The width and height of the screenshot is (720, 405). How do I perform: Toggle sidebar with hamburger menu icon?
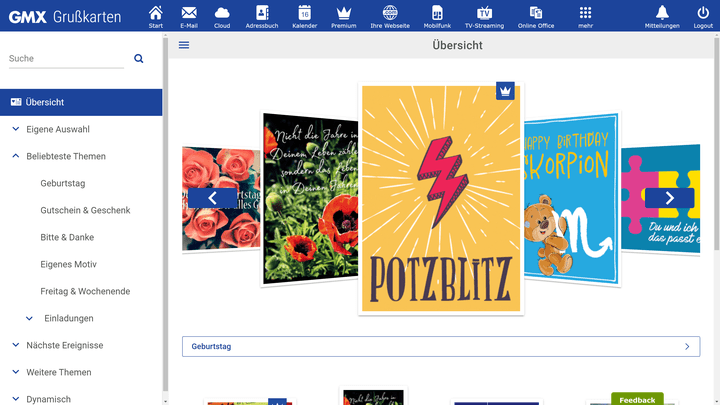[184, 45]
